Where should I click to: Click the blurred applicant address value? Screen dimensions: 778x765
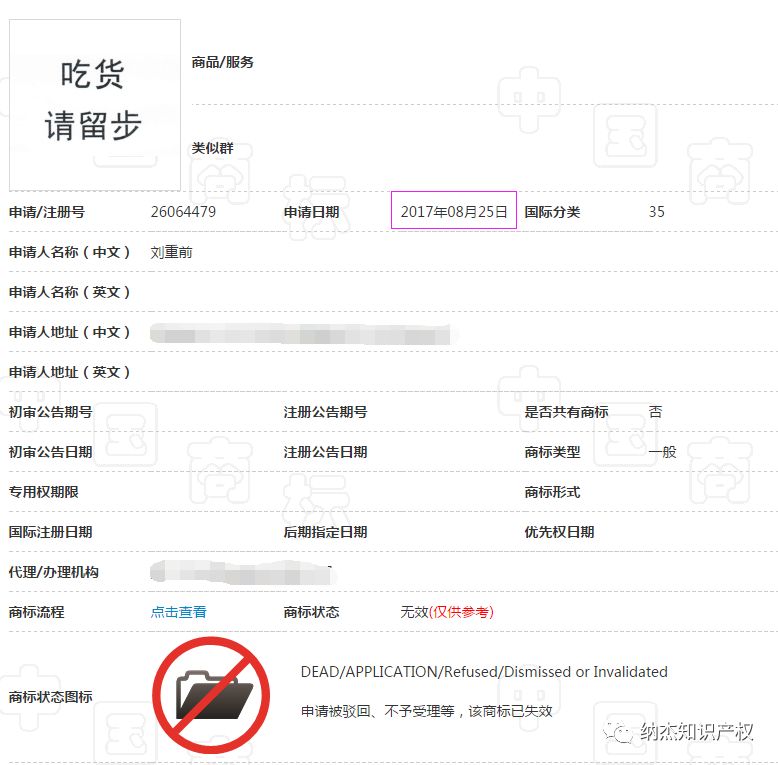click(301, 333)
